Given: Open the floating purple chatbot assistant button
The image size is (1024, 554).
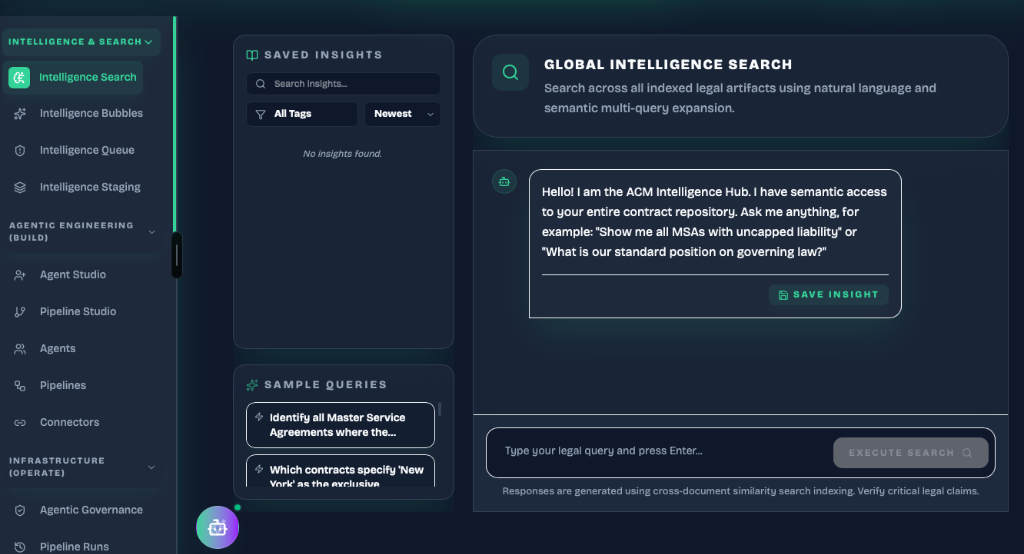Looking at the screenshot, I should (217, 527).
